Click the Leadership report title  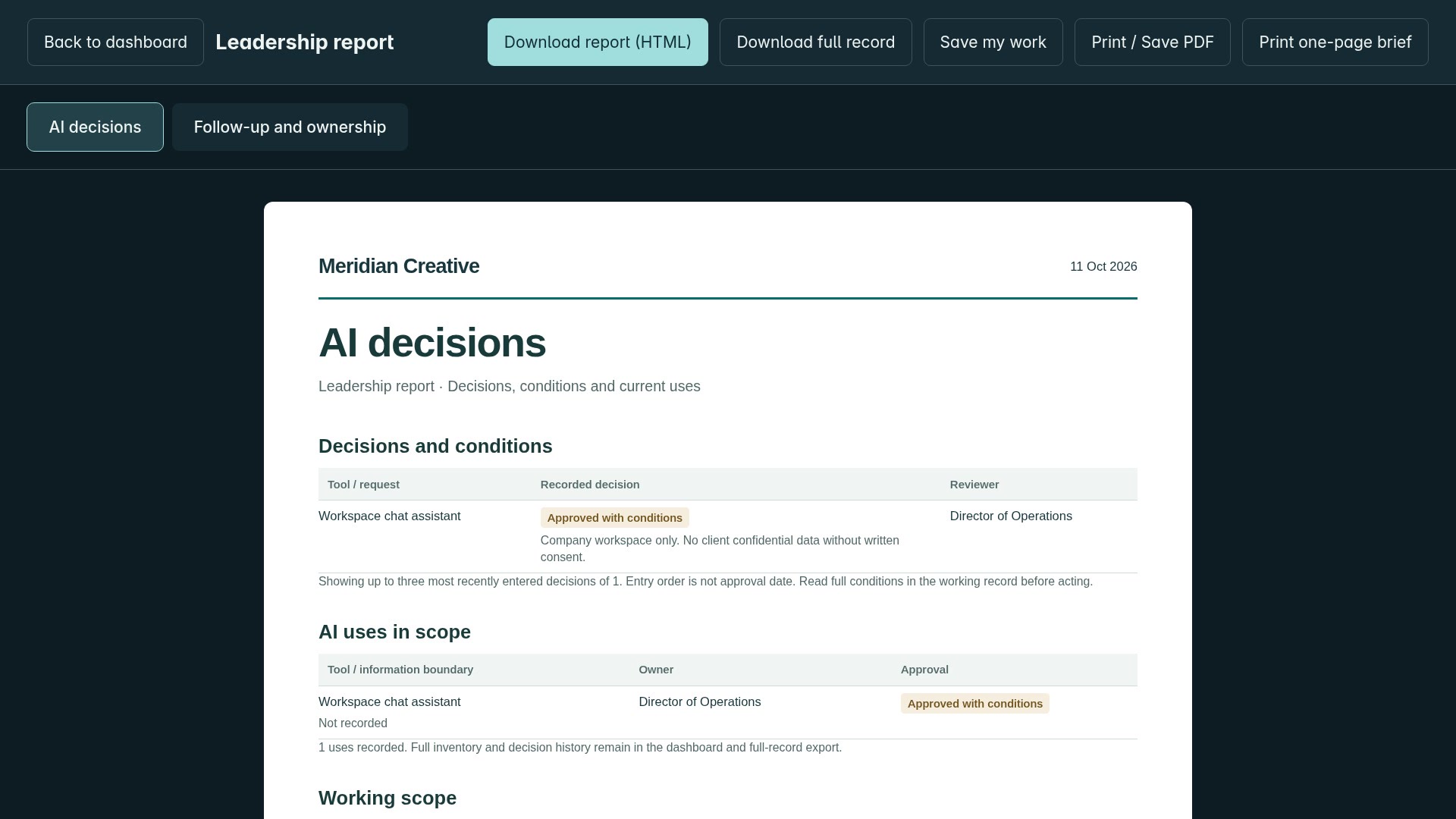pos(305,42)
